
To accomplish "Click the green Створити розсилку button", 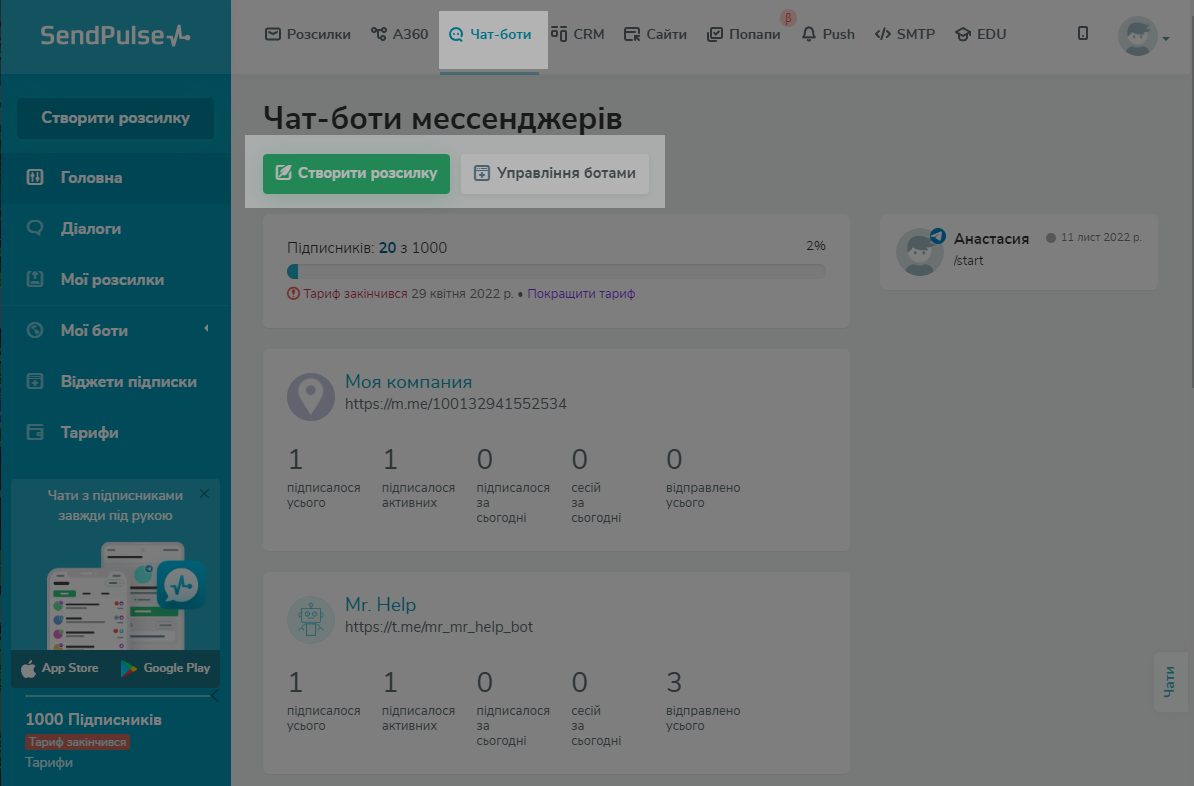I will (356, 174).
